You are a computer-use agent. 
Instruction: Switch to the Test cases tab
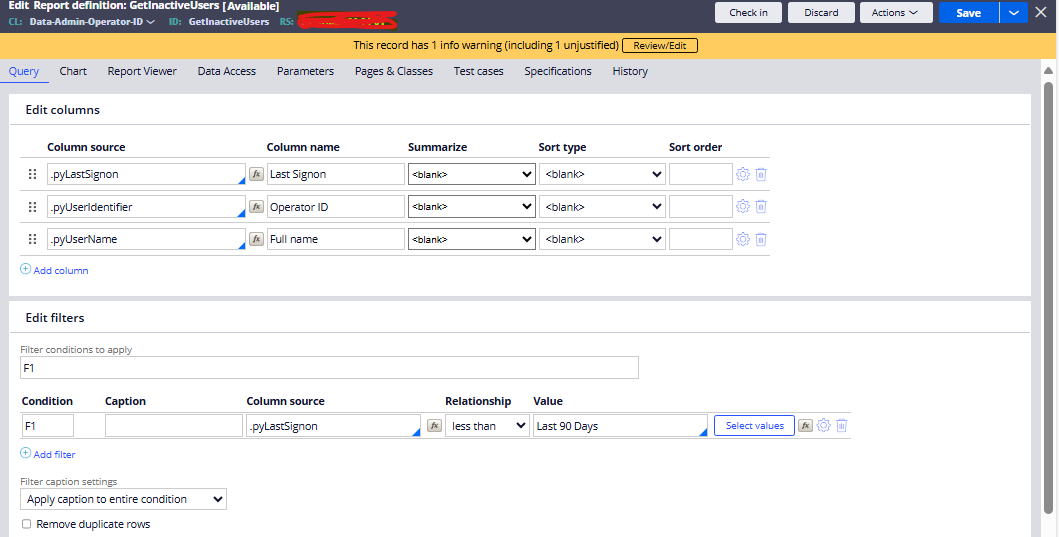(478, 71)
